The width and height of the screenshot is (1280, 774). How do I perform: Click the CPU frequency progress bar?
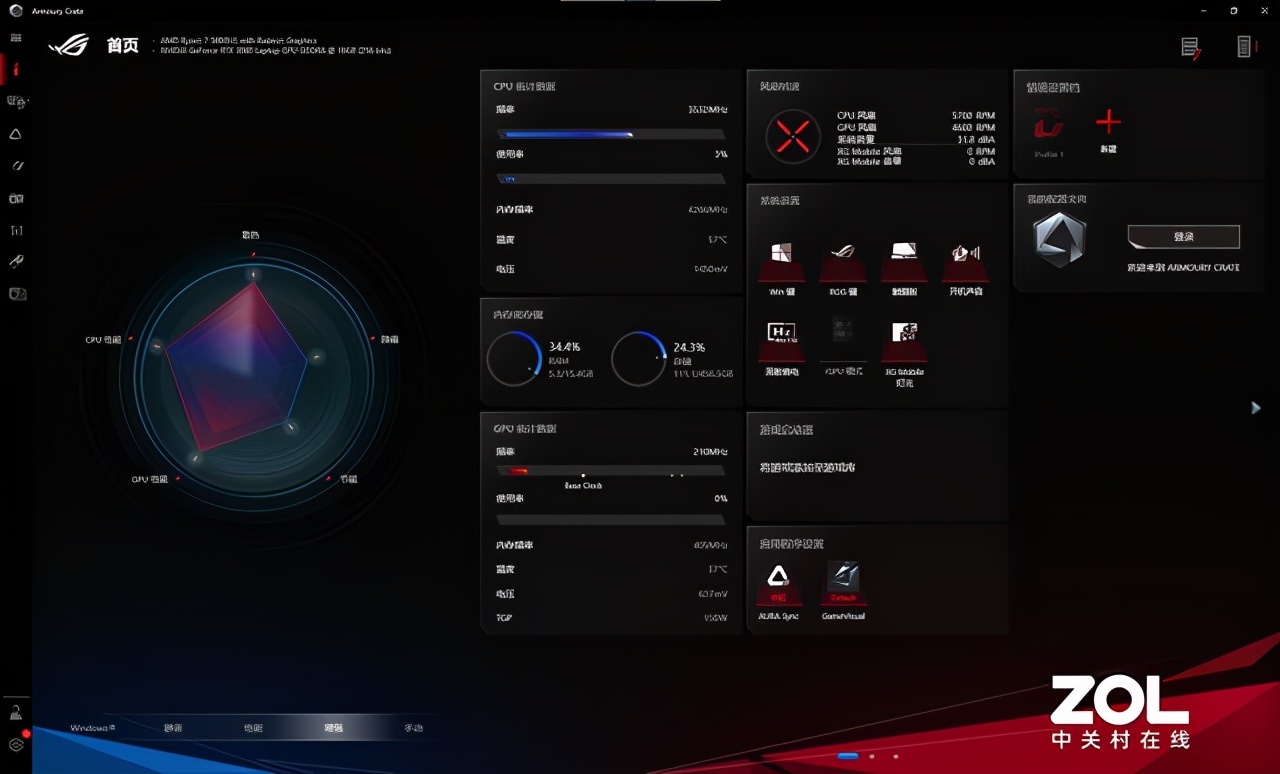[611, 134]
